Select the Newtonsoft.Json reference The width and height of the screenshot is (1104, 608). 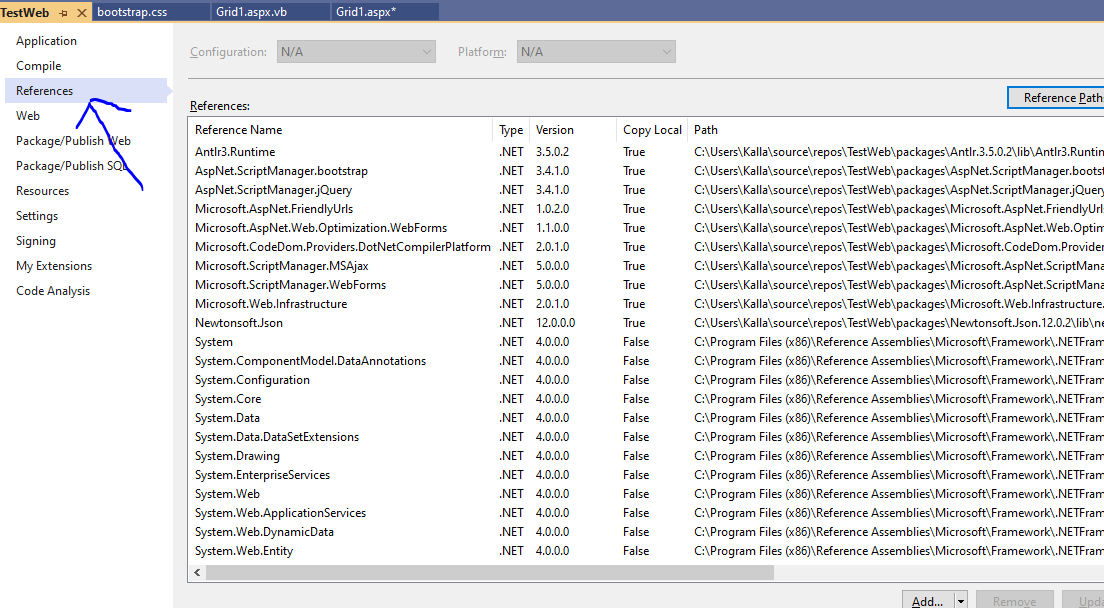[x=239, y=323]
